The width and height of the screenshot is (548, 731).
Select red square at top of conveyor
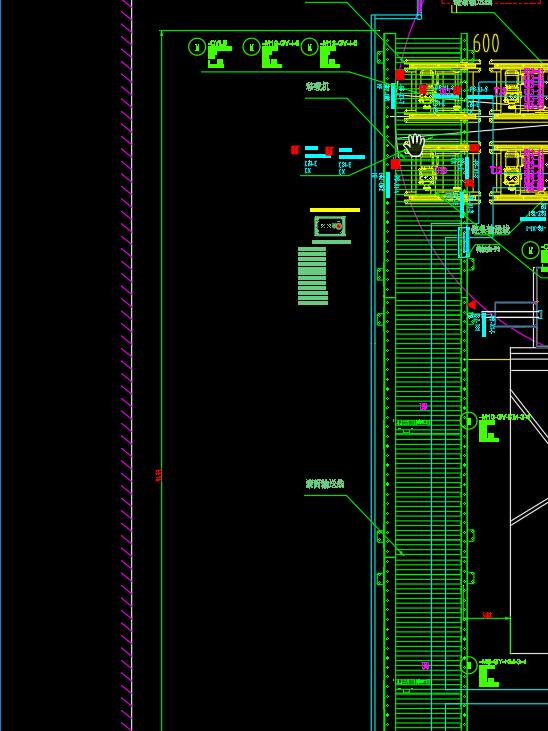pyautogui.click(x=400, y=75)
